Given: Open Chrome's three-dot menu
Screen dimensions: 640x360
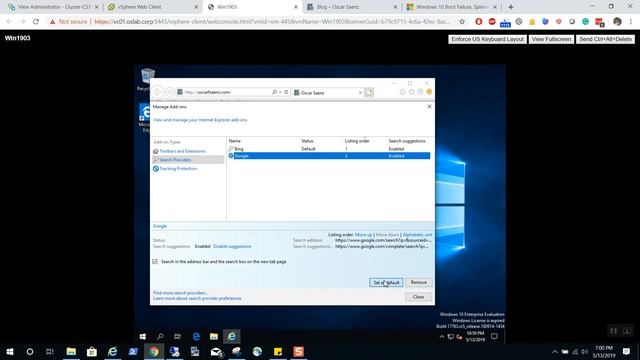Looking at the screenshot, I should (x=631, y=22).
